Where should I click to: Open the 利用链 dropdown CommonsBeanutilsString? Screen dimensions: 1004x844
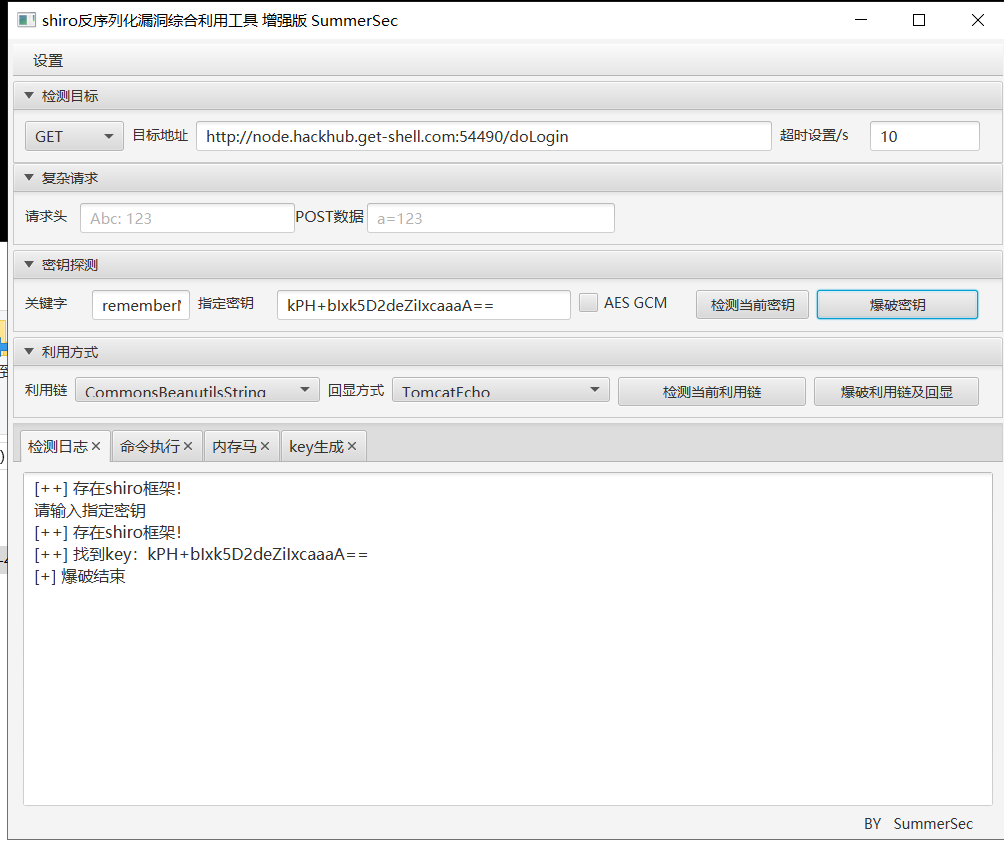pyautogui.click(x=196, y=391)
